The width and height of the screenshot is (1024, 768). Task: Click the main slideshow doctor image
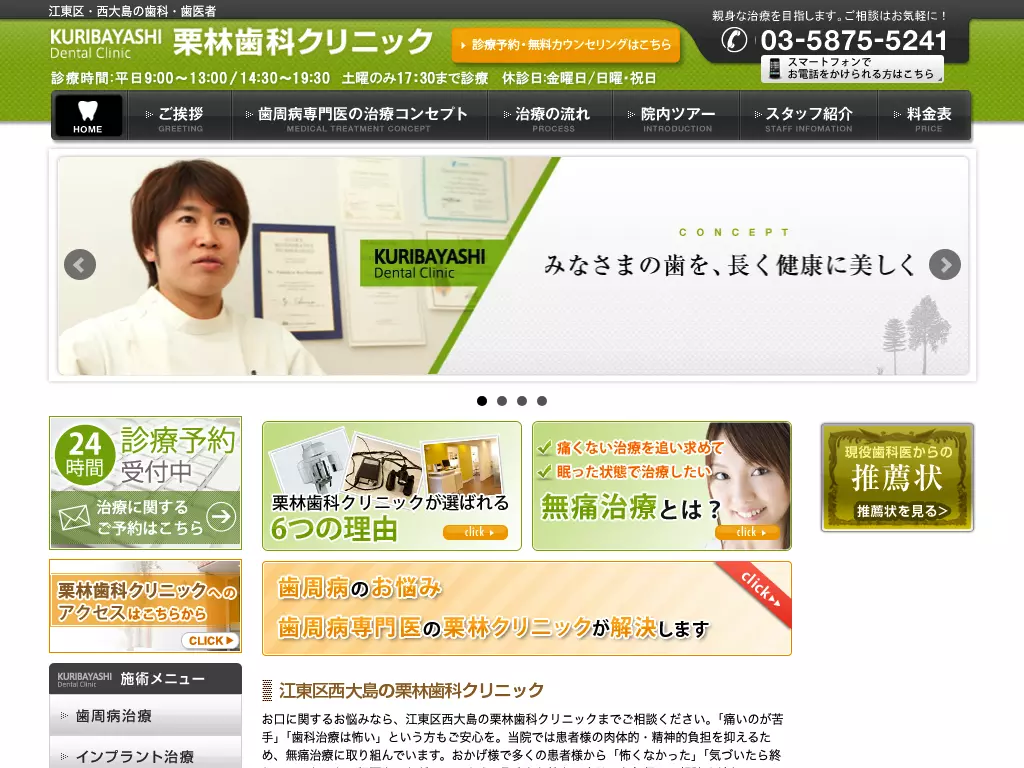coord(513,265)
